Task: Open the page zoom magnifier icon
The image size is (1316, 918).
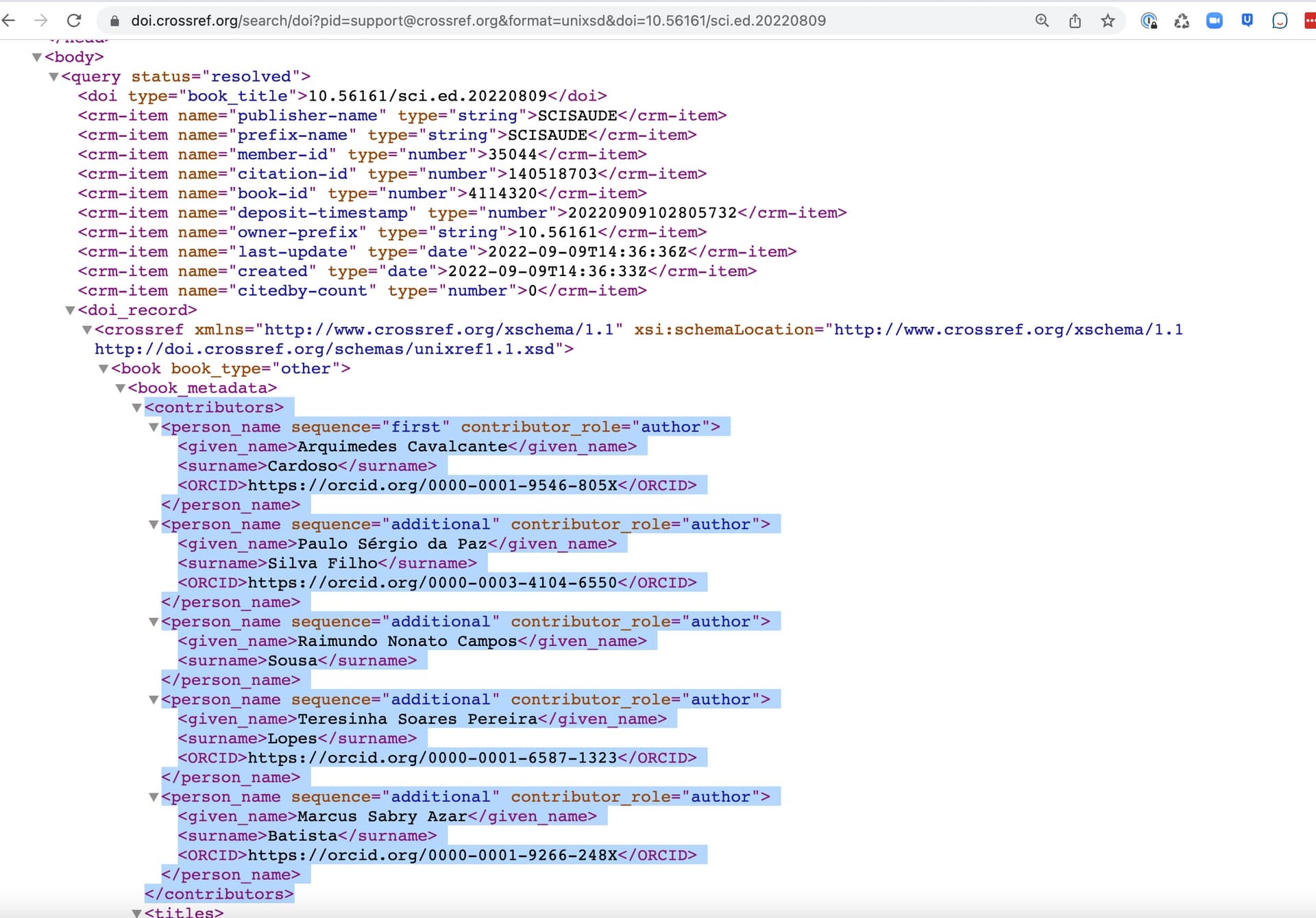Action: coord(1042,21)
